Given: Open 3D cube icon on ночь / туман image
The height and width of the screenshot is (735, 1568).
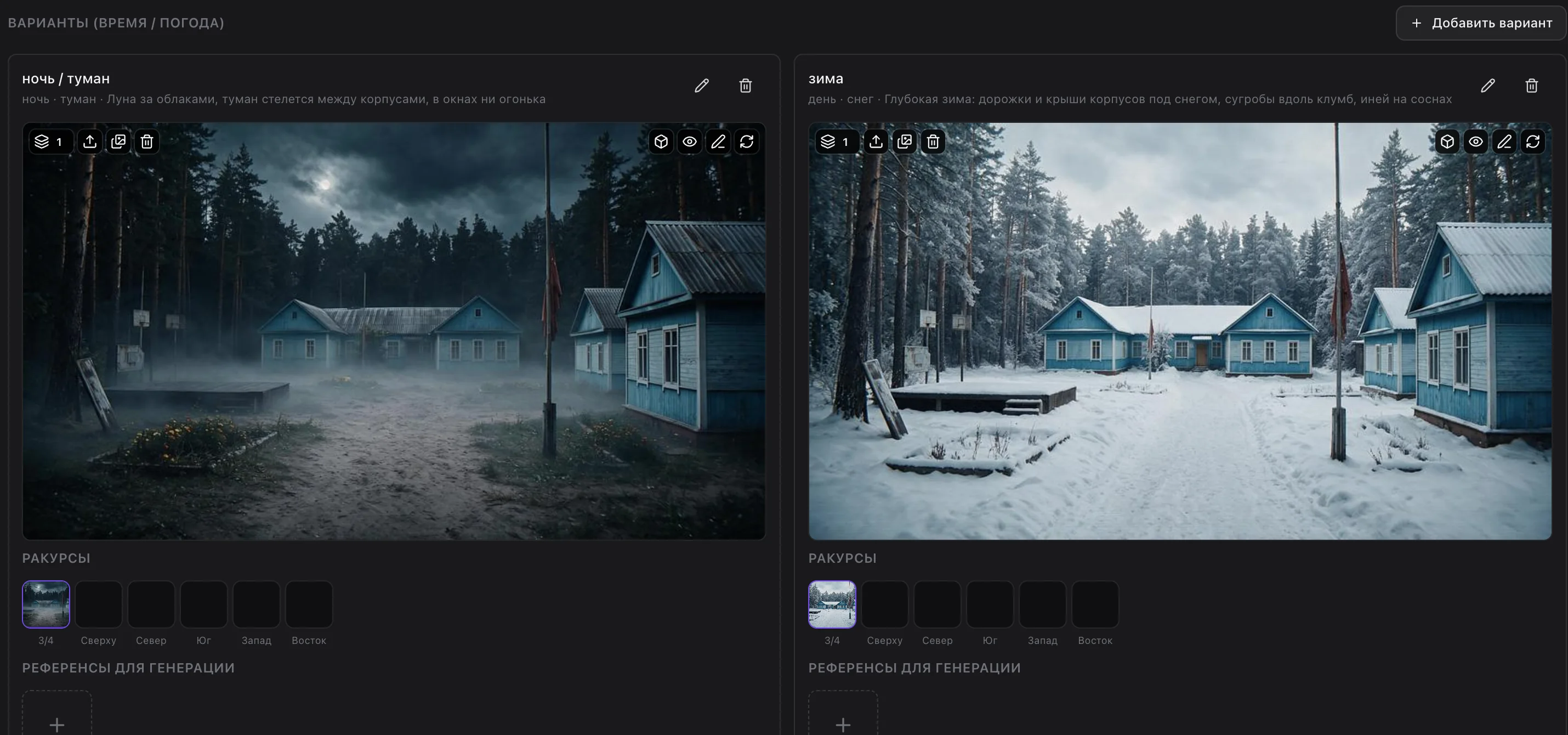Looking at the screenshot, I should point(661,142).
